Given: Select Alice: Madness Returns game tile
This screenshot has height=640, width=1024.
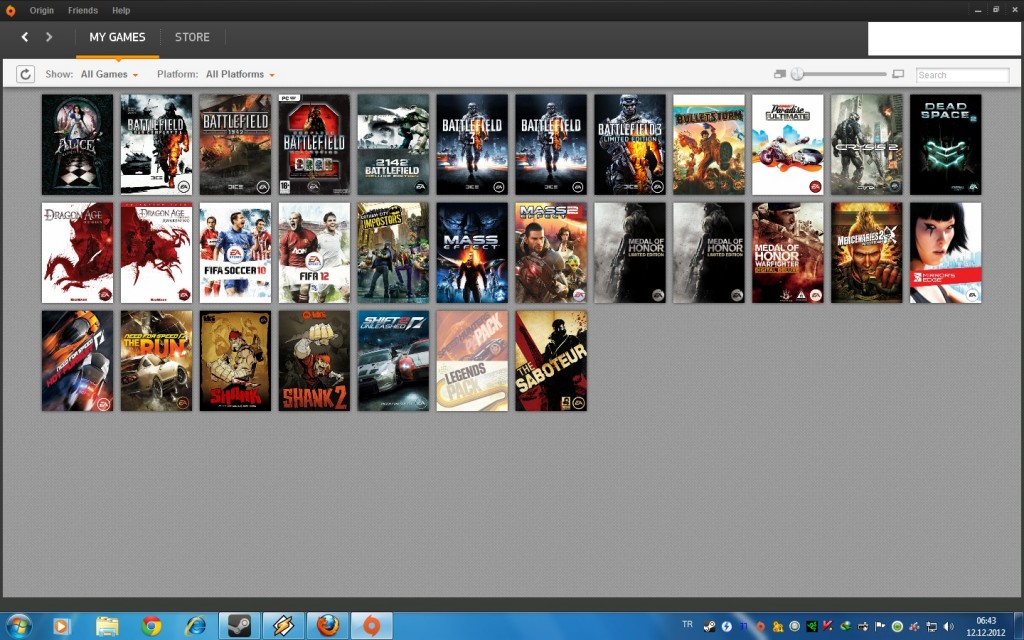Looking at the screenshot, I should pyautogui.click(x=77, y=144).
